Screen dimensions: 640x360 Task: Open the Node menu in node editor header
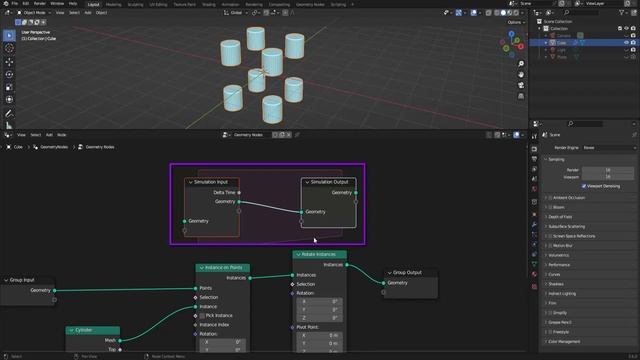(x=62, y=135)
